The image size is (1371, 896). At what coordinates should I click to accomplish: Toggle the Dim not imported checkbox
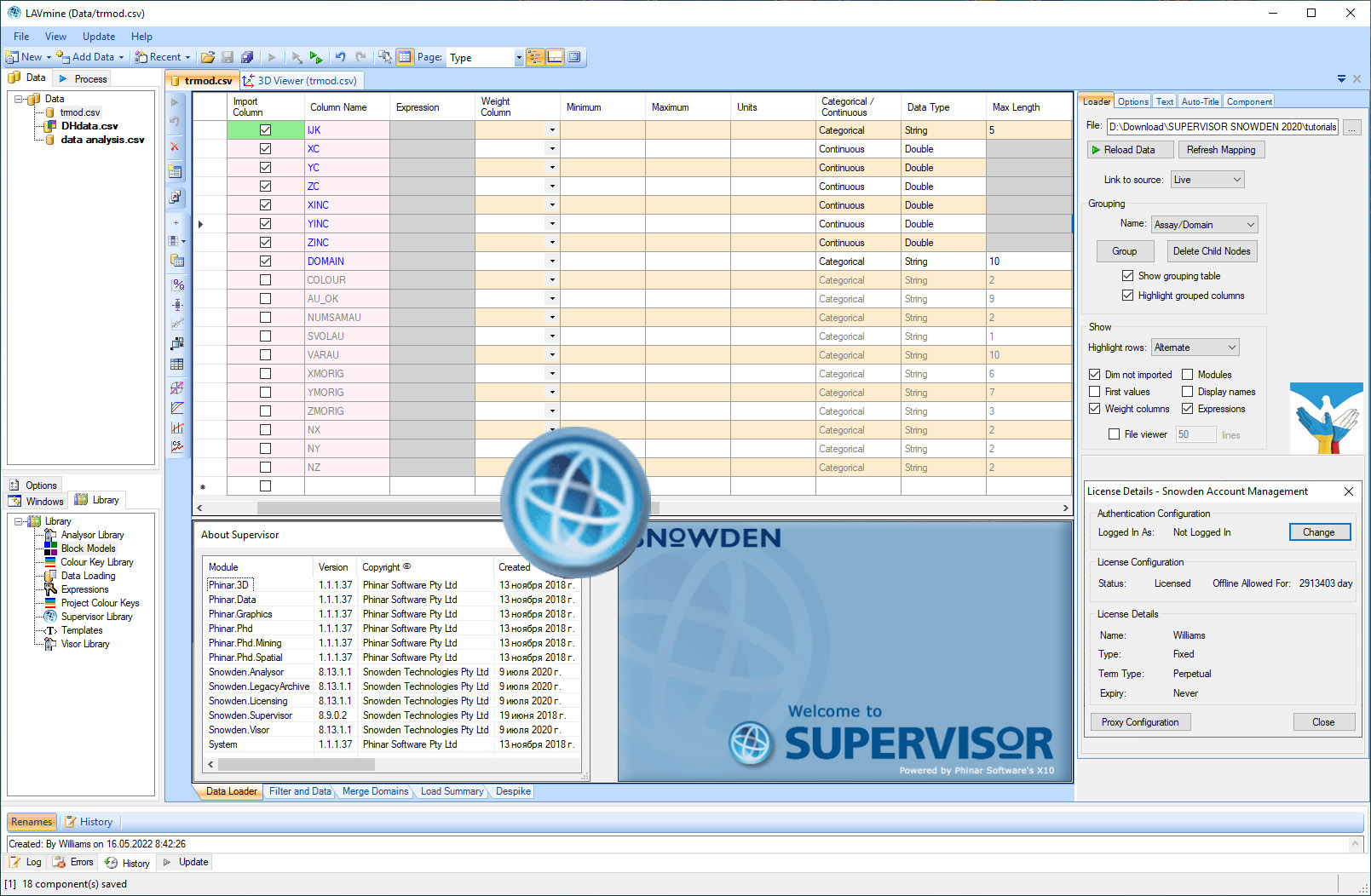click(x=1095, y=375)
